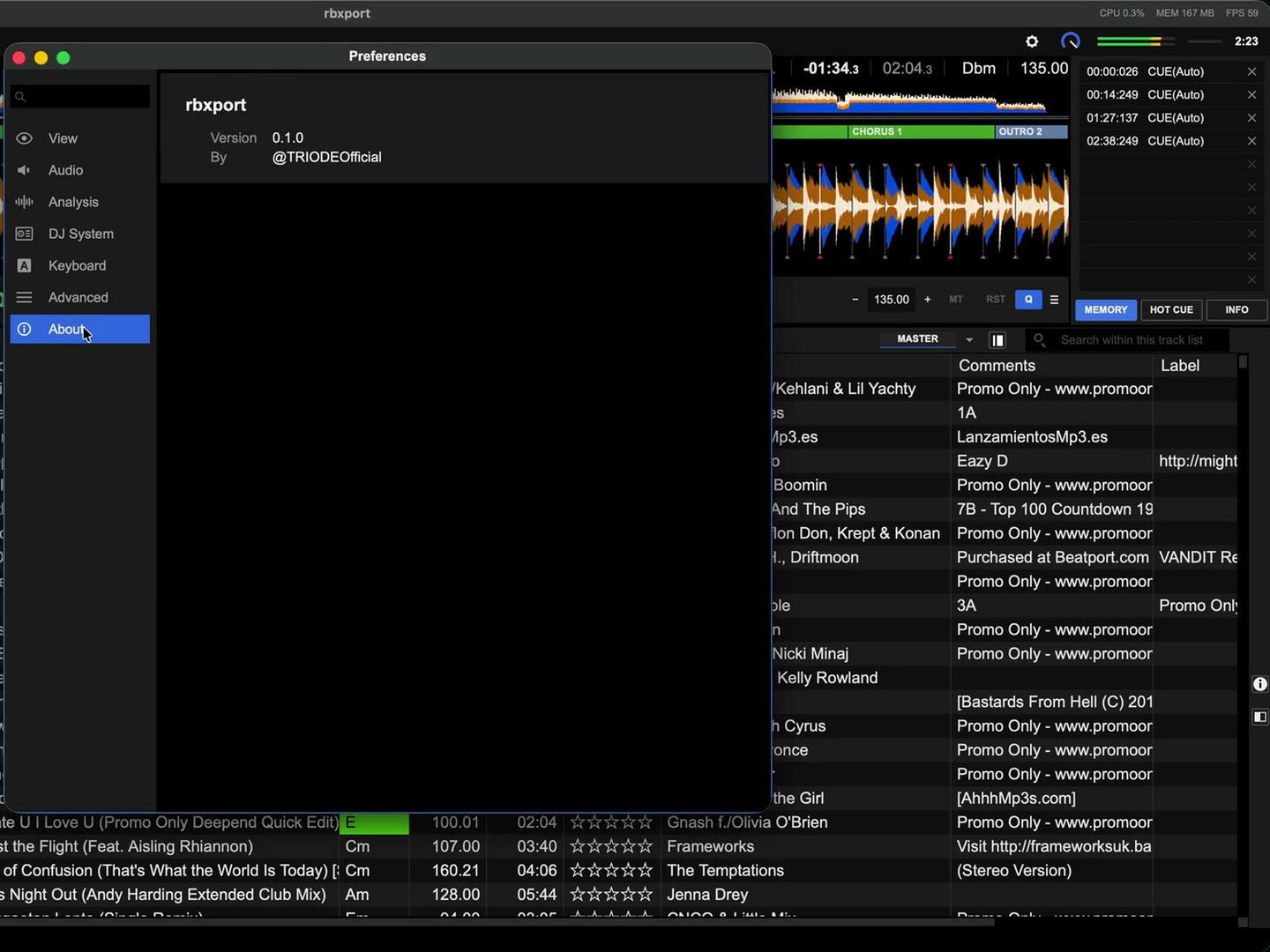
Task: Toggle the Q quantize button
Action: [x=1028, y=300]
